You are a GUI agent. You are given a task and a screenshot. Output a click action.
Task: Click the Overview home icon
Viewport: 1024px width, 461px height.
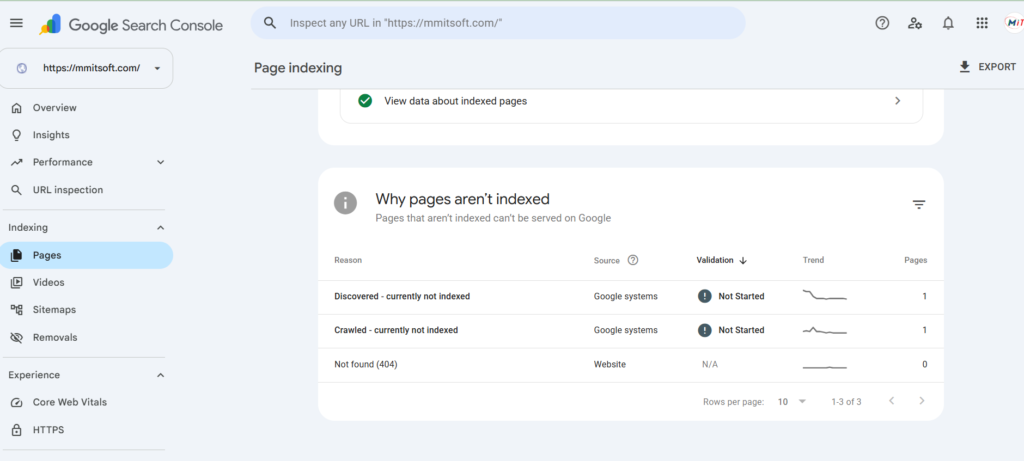point(17,108)
